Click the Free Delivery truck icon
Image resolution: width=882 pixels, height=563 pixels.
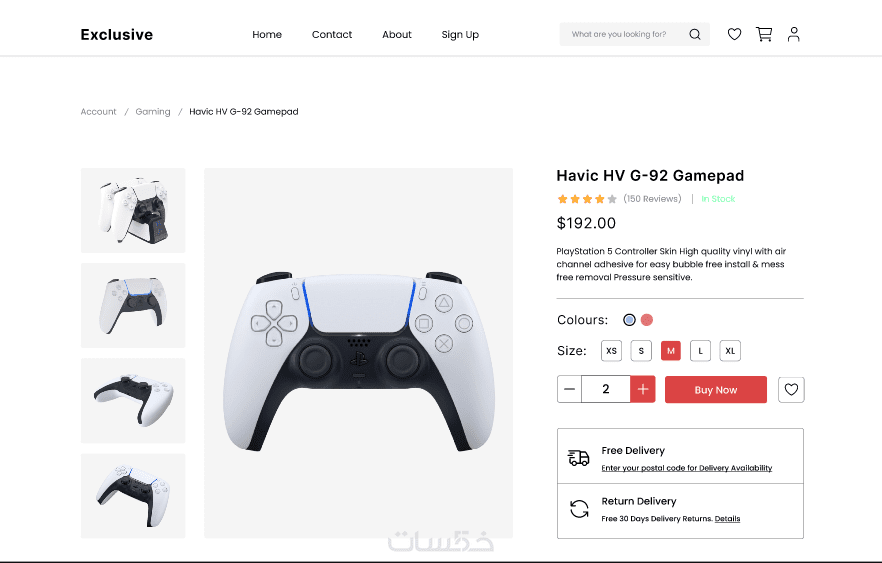tap(578, 458)
